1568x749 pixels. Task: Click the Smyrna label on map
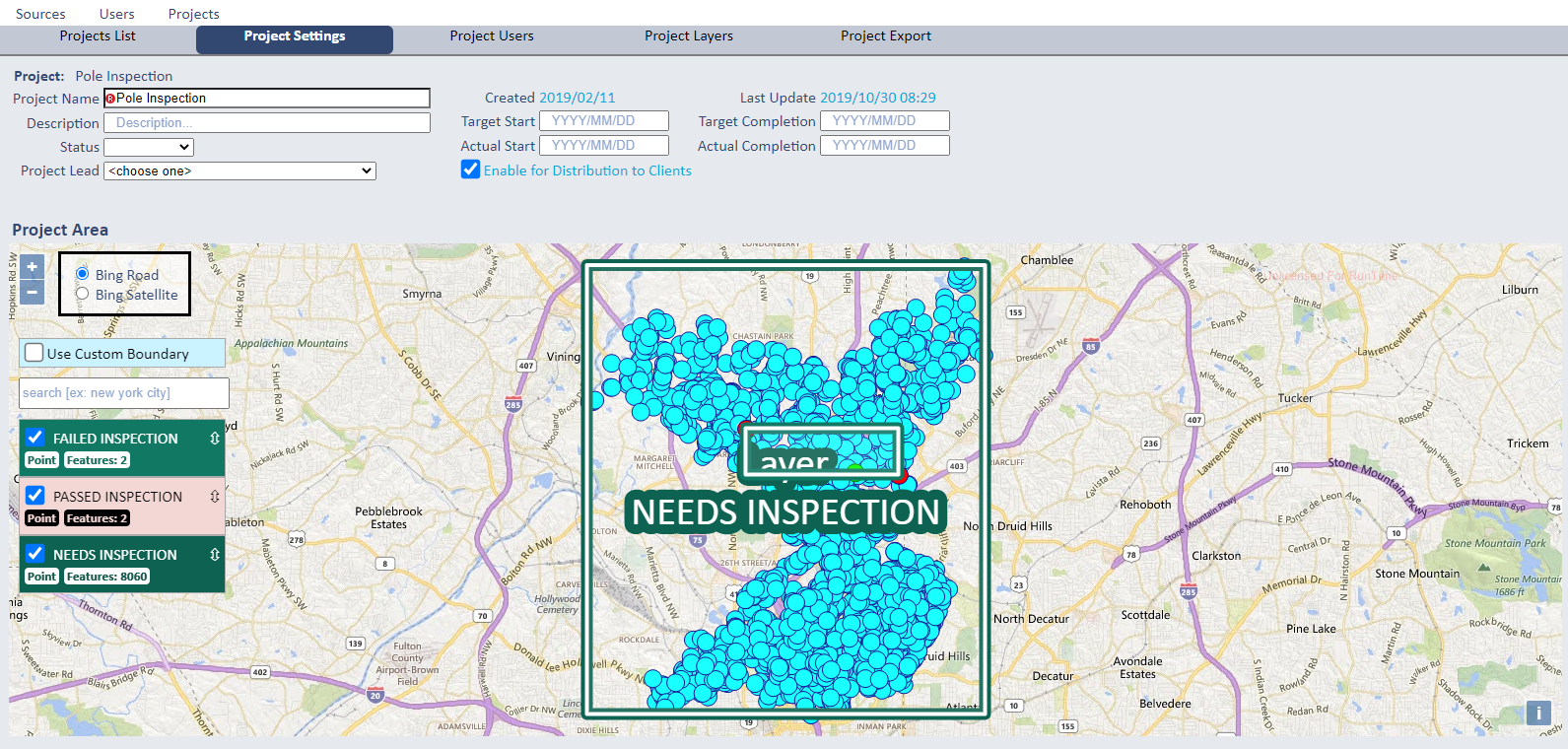point(422,294)
